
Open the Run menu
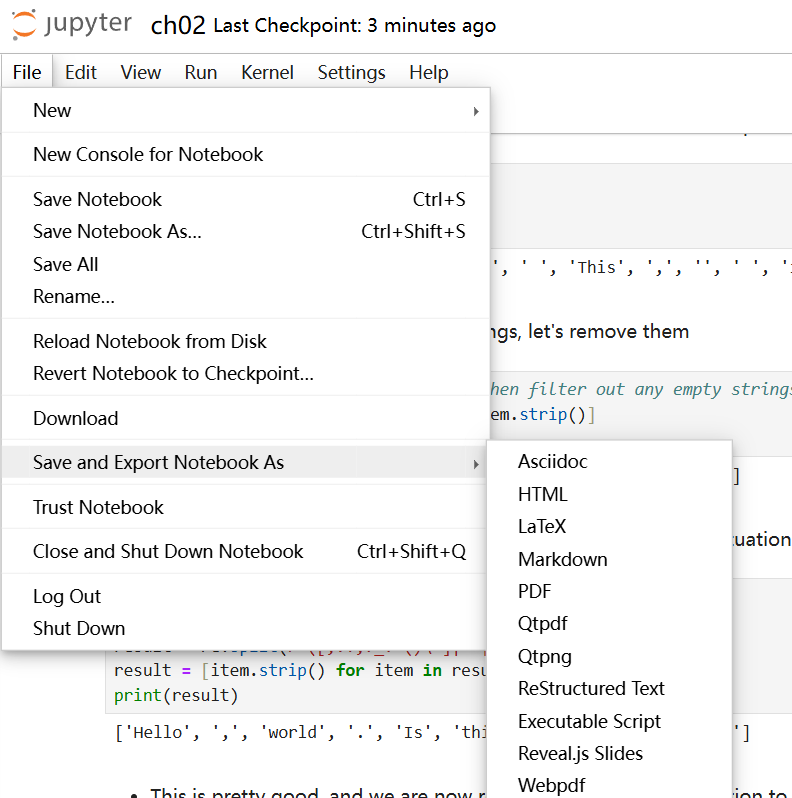pyautogui.click(x=201, y=72)
